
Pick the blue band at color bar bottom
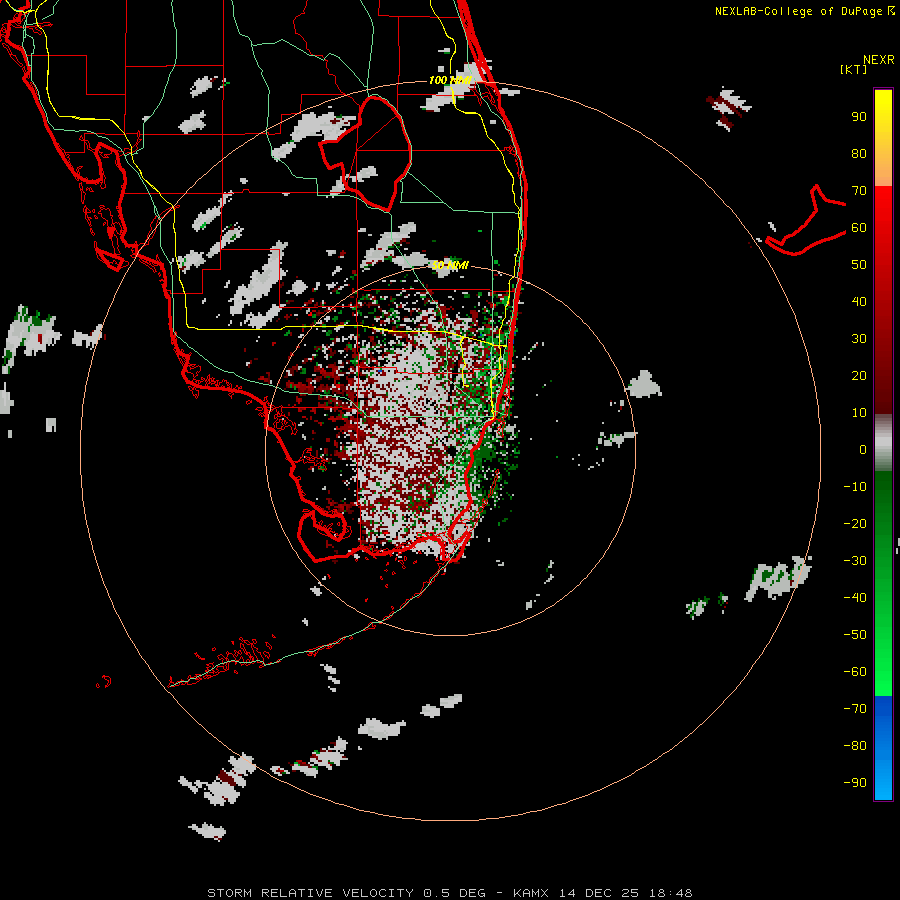tap(883, 747)
